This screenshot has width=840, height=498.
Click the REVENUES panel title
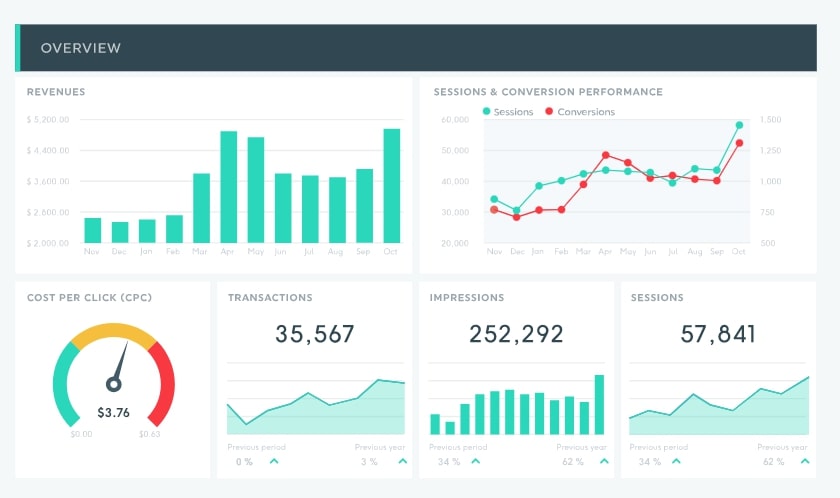point(56,92)
